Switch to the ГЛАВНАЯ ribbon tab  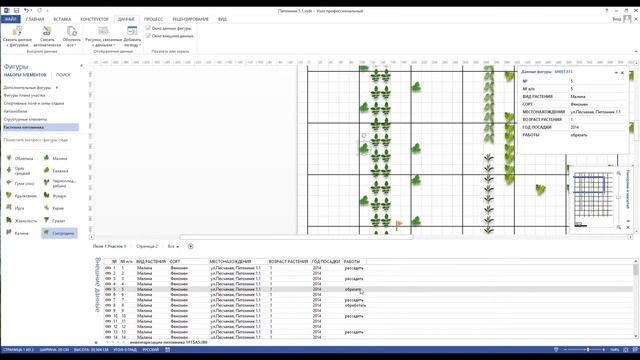pyautogui.click(x=35, y=19)
